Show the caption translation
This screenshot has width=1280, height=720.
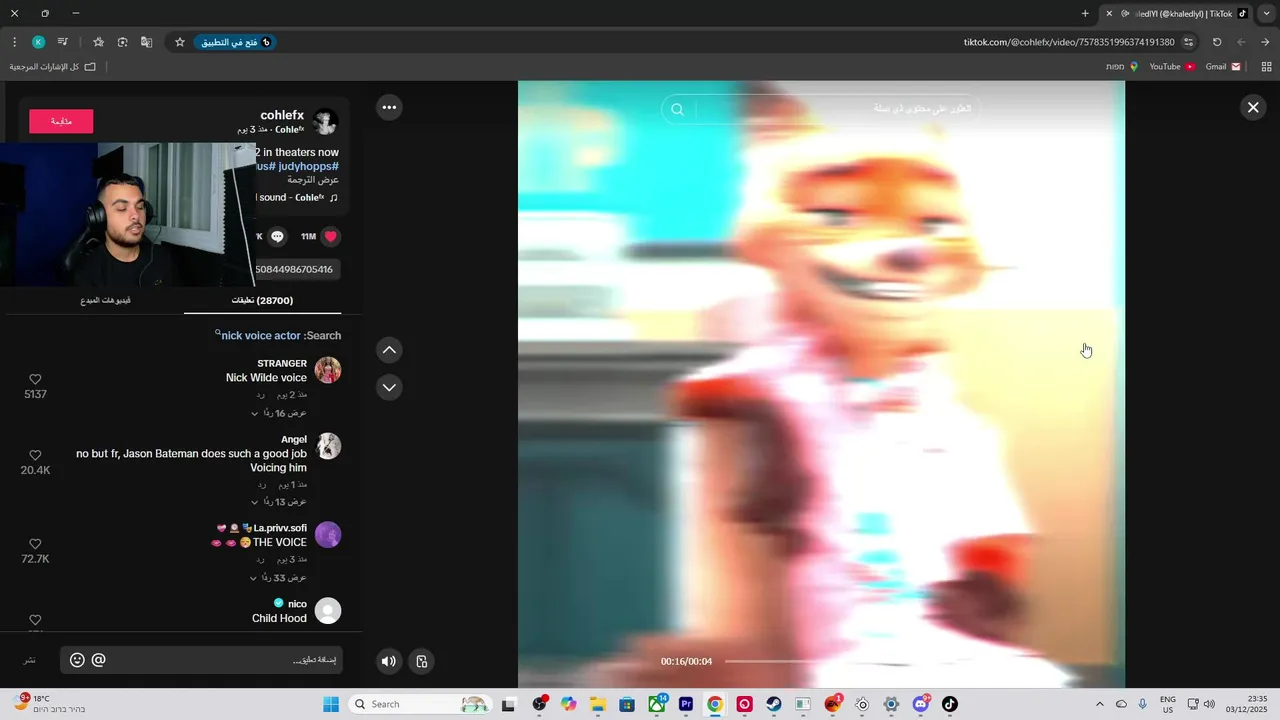(313, 180)
